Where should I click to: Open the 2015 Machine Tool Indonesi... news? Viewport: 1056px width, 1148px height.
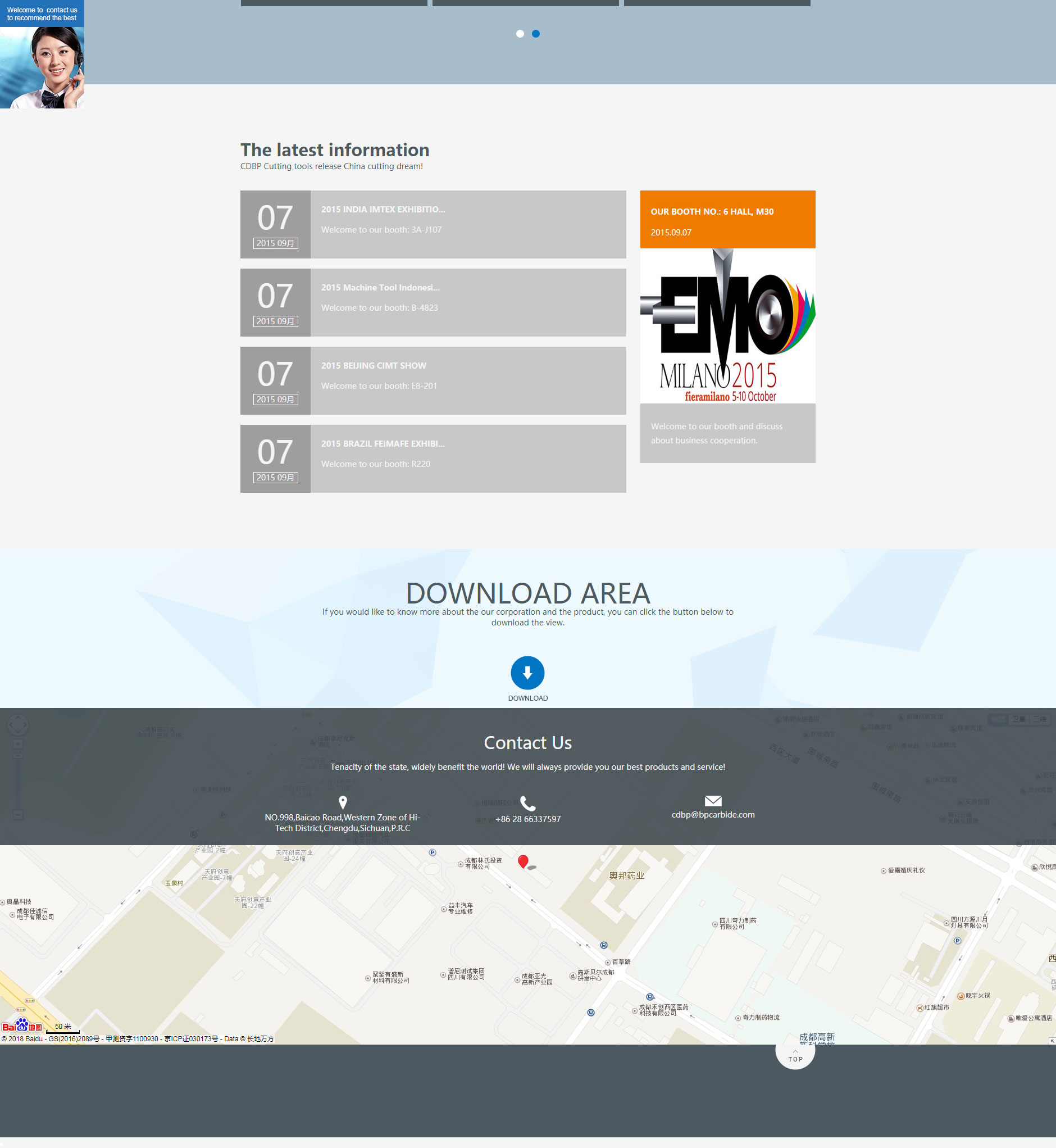[381, 288]
